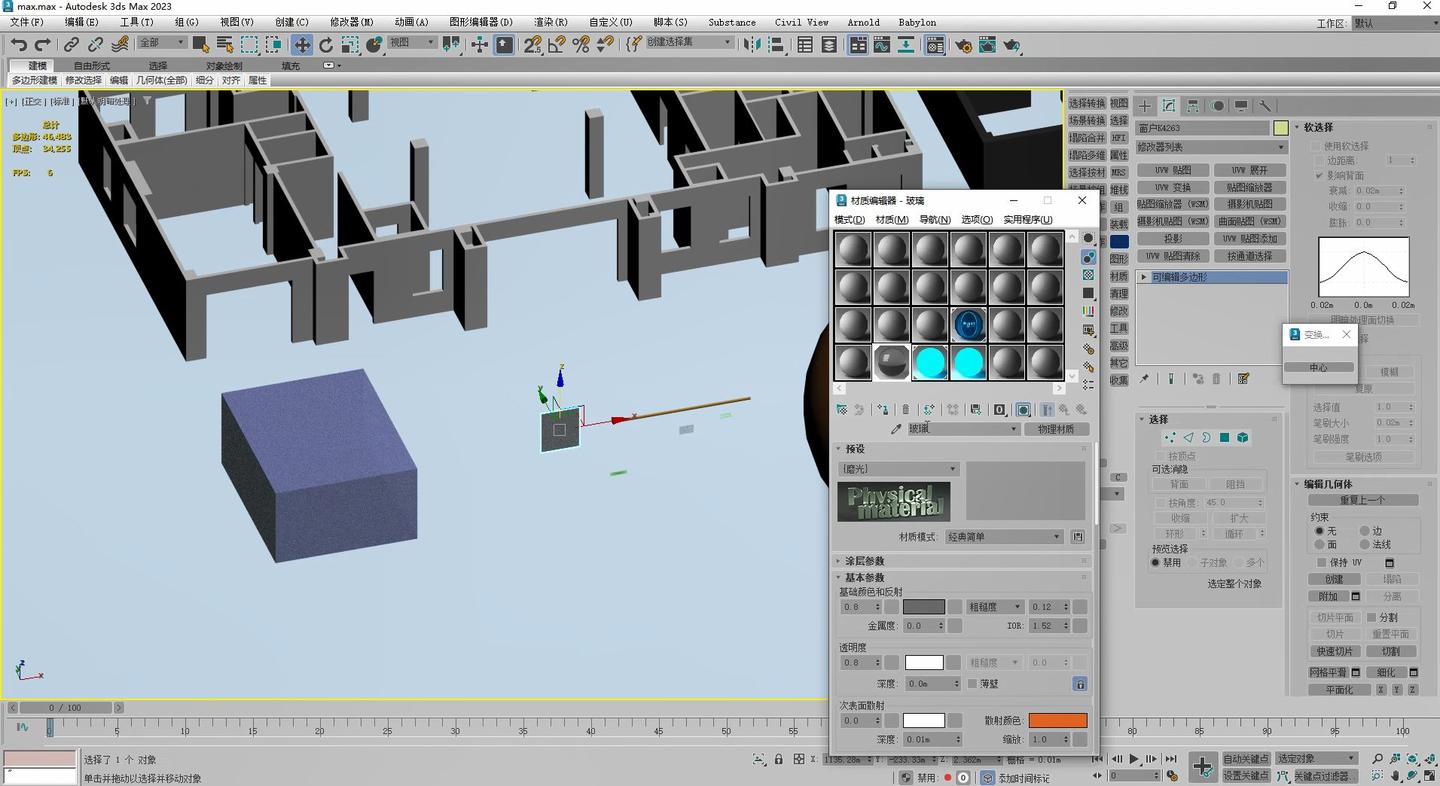Toggle the Percent Snap icon
1440x786 pixels.
(x=581, y=44)
